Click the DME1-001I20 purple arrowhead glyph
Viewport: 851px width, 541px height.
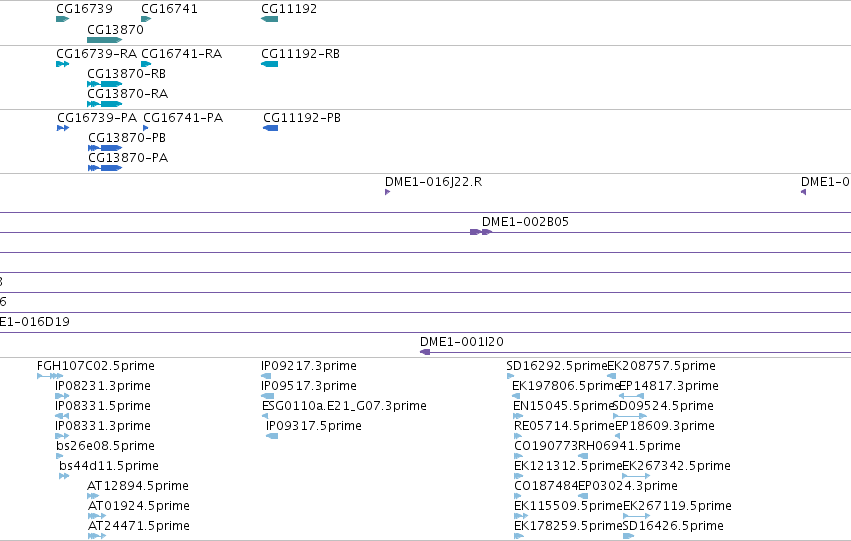coord(425,352)
